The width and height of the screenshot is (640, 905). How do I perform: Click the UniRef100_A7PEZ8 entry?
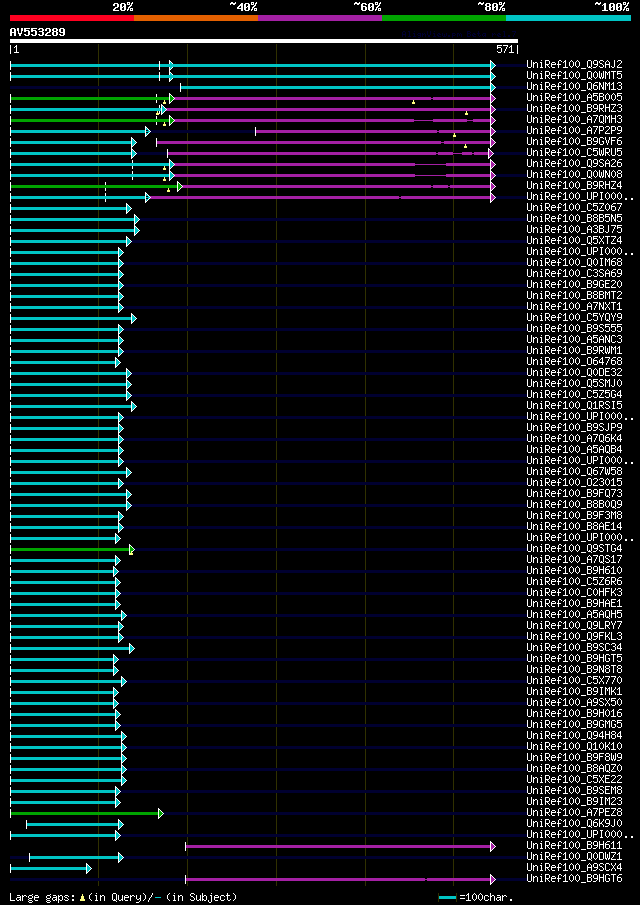(x=575, y=812)
